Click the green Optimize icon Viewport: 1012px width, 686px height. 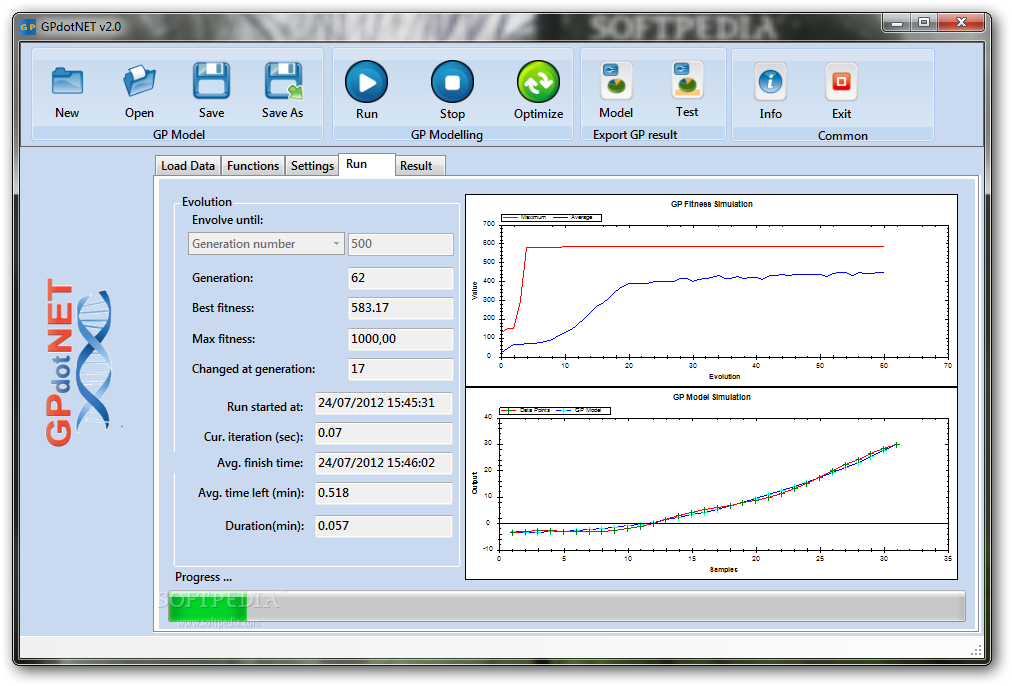click(x=538, y=82)
